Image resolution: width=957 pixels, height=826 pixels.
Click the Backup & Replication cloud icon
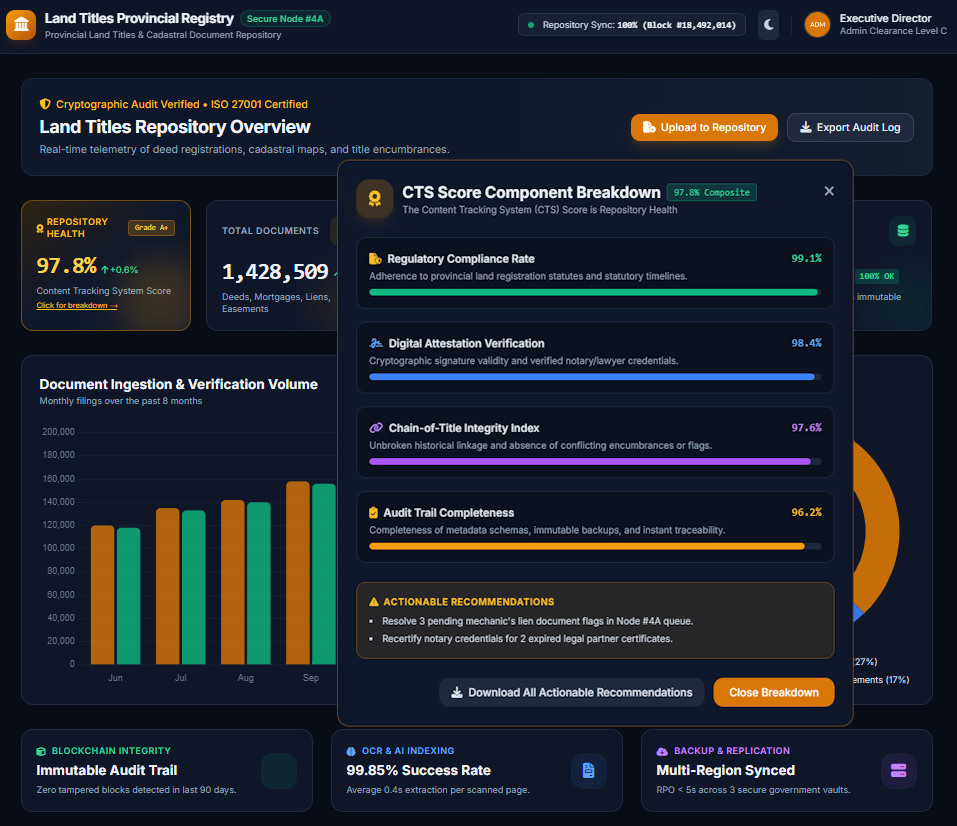tap(662, 751)
